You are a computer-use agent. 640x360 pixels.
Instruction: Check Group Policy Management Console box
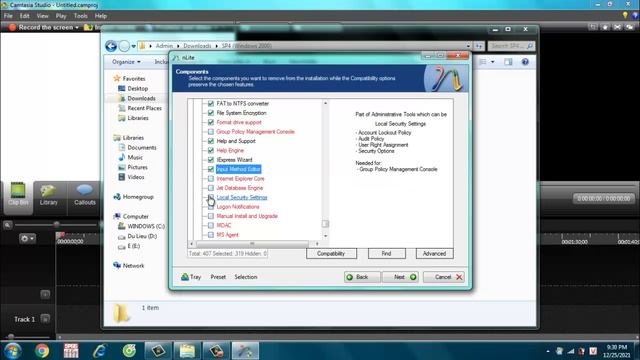(x=211, y=132)
